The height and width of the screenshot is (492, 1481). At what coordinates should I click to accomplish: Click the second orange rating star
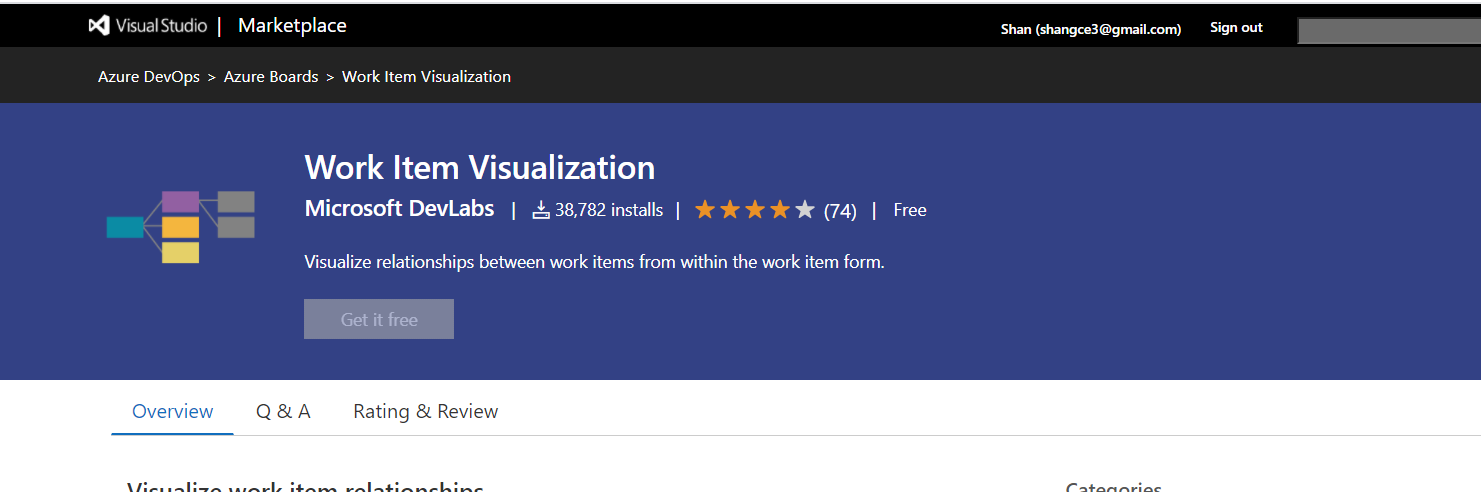tap(730, 210)
